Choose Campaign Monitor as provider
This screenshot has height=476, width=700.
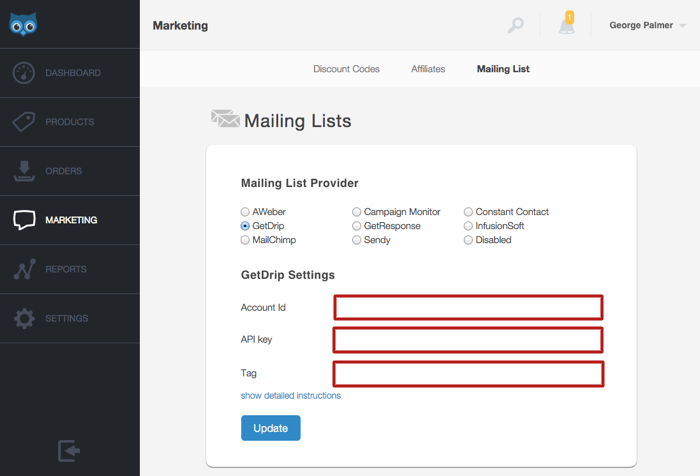pyautogui.click(x=357, y=212)
